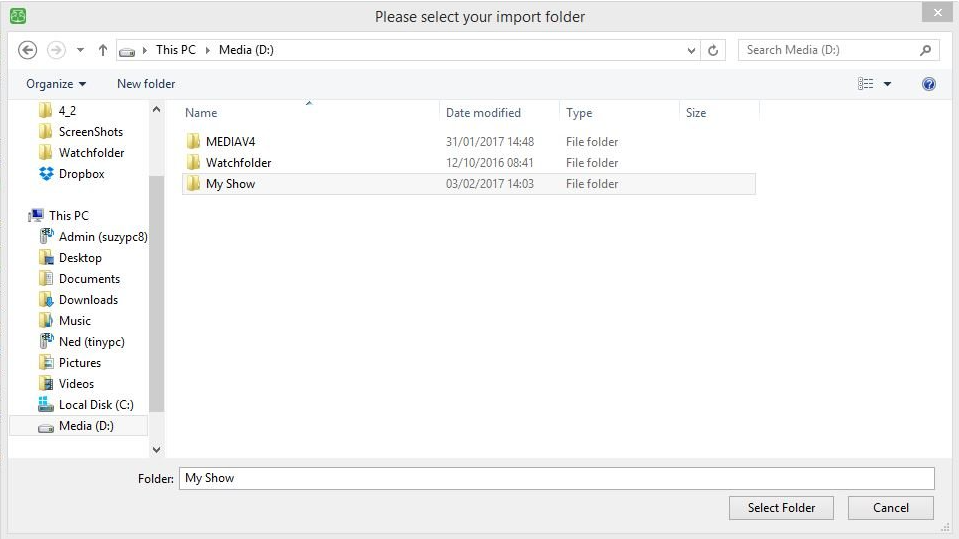Sort by Date modified column header
Screen dimensions: 959x539
(x=483, y=113)
